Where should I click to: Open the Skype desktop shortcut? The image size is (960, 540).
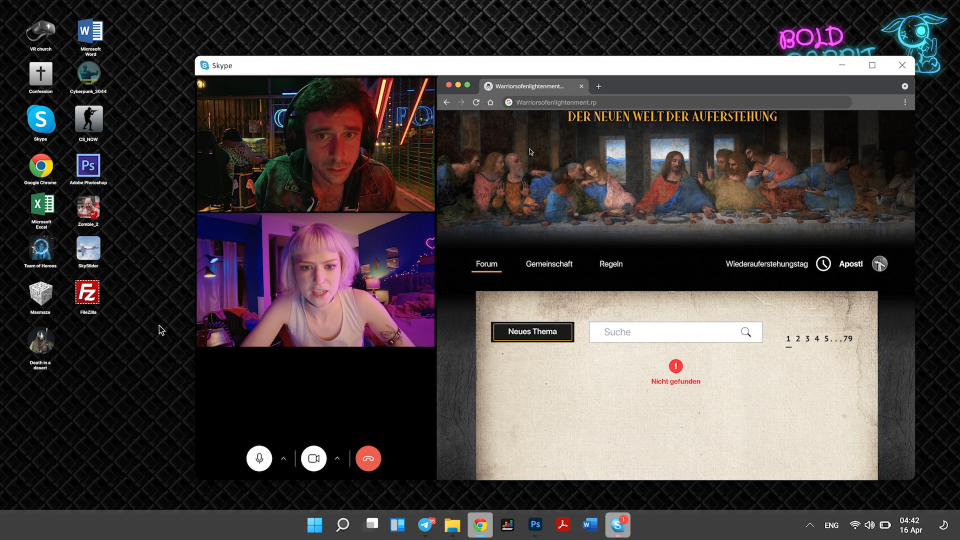tap(40, 122)
